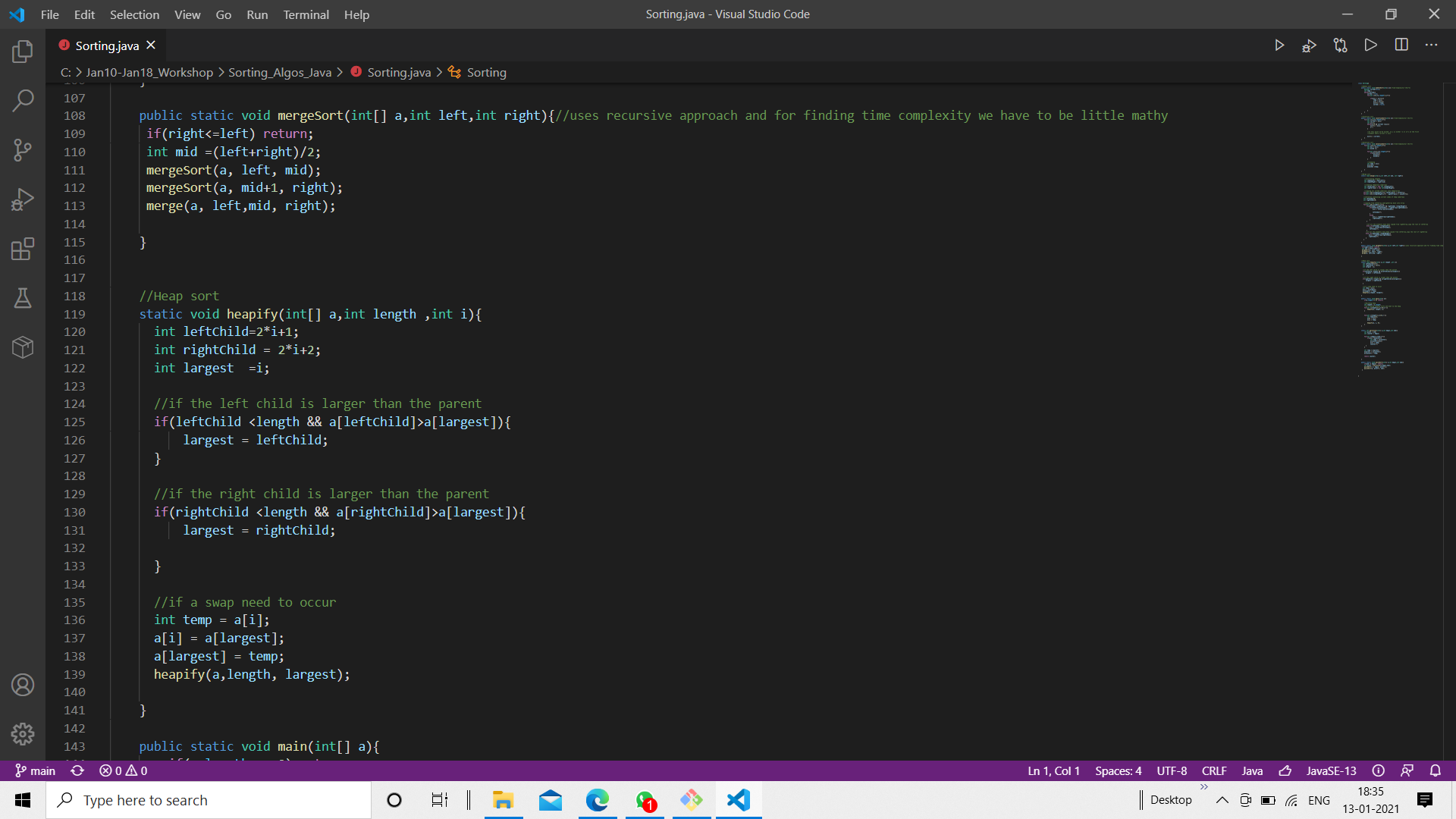
Task: Click Spaces: 4 indentation setting
Action: click(1118, 770)
